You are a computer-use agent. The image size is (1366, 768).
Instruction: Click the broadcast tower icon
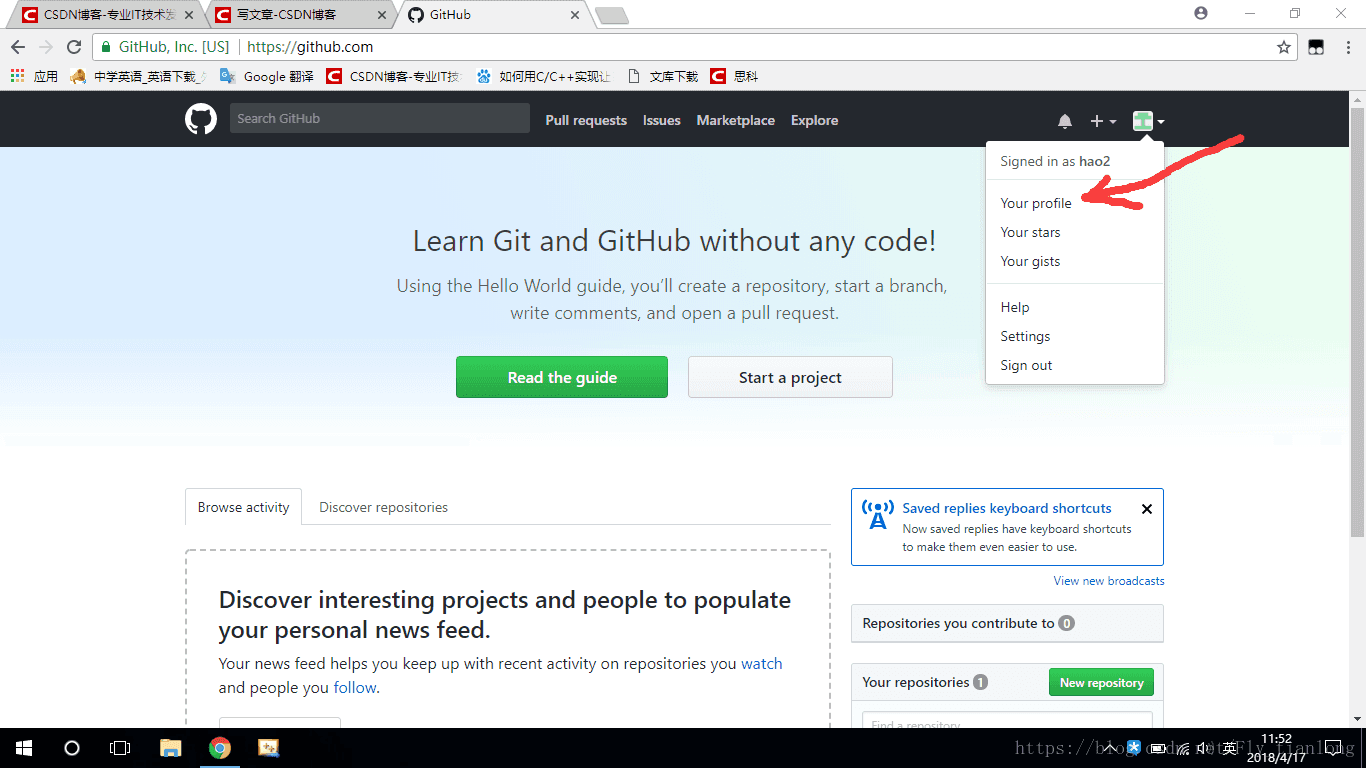click(878, 515)
